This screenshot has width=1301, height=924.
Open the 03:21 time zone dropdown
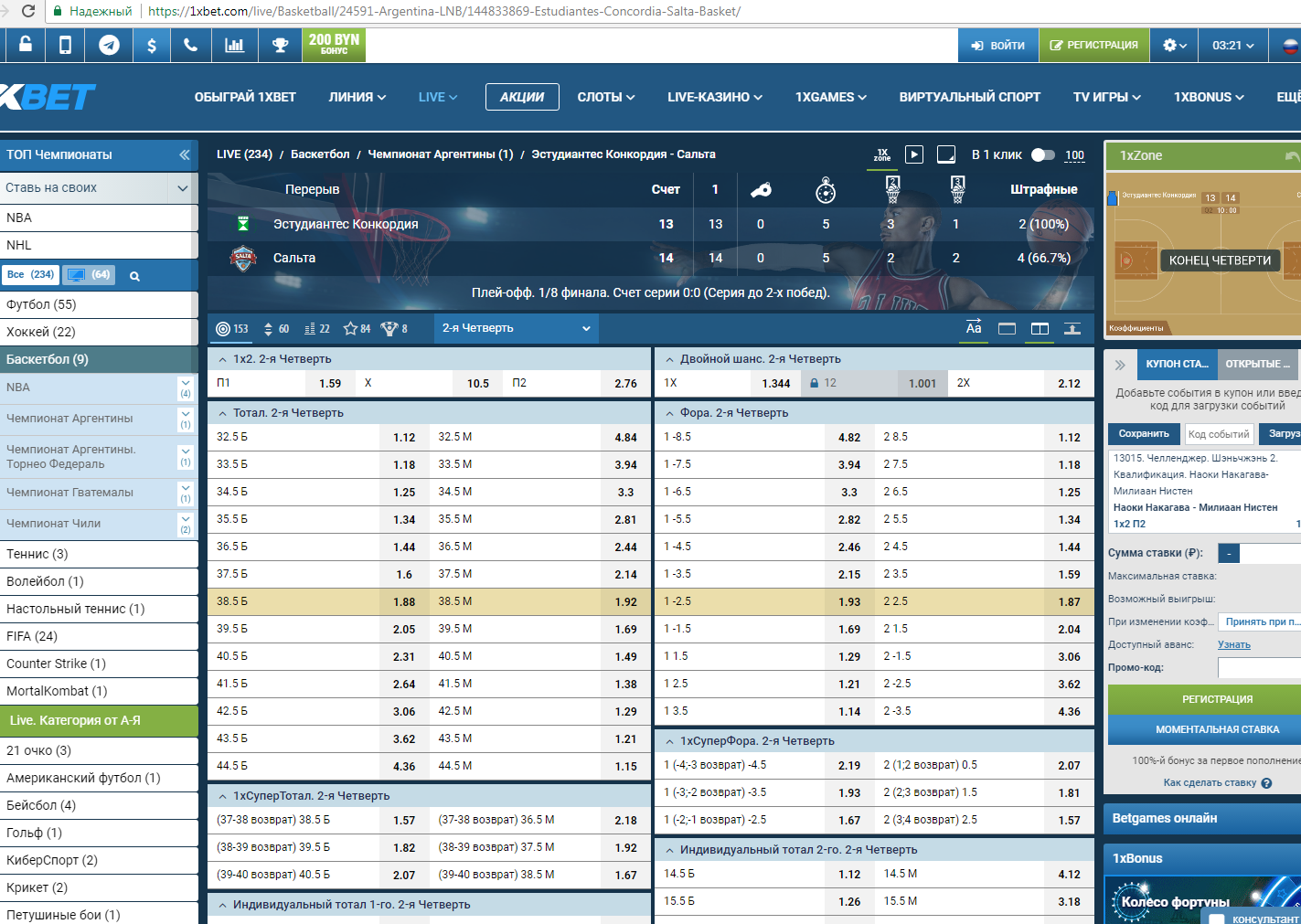pos(1233,45)
